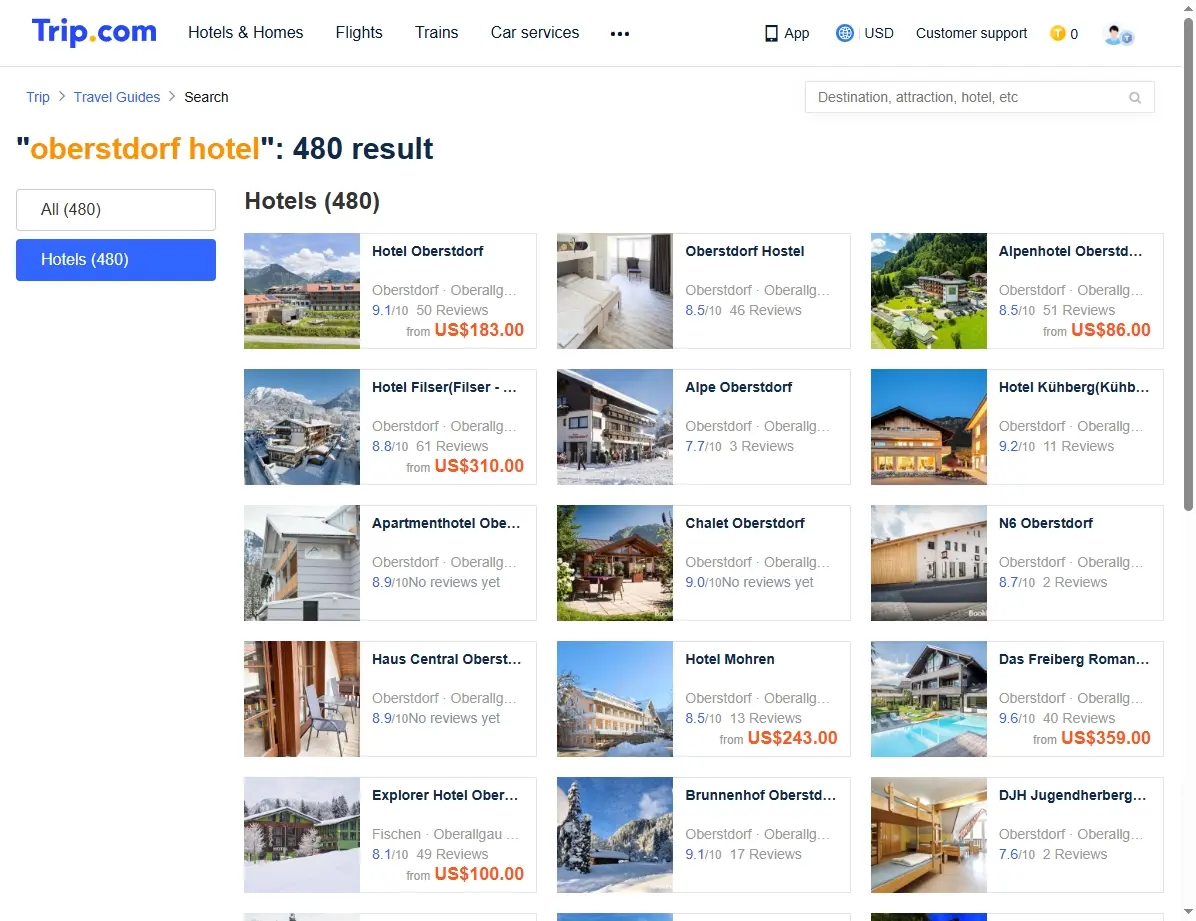The width and height of the screenshot is (1196, 921).
Task: Click the US$183.00 price
Action: click(479, 330)
